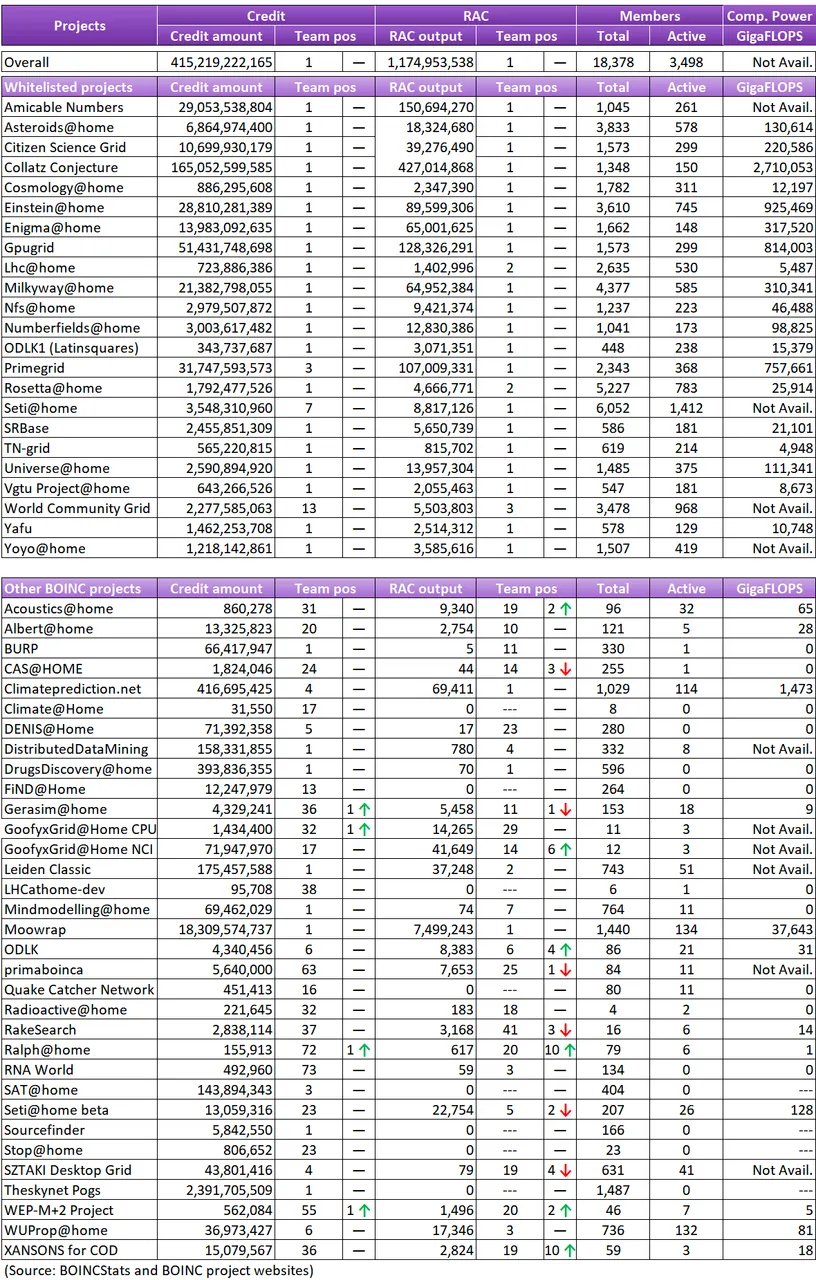Click the Yoyo@home project name
The width and height of the screenshot is (816, 1280).
pyautogui.click(x=44, y=548)
